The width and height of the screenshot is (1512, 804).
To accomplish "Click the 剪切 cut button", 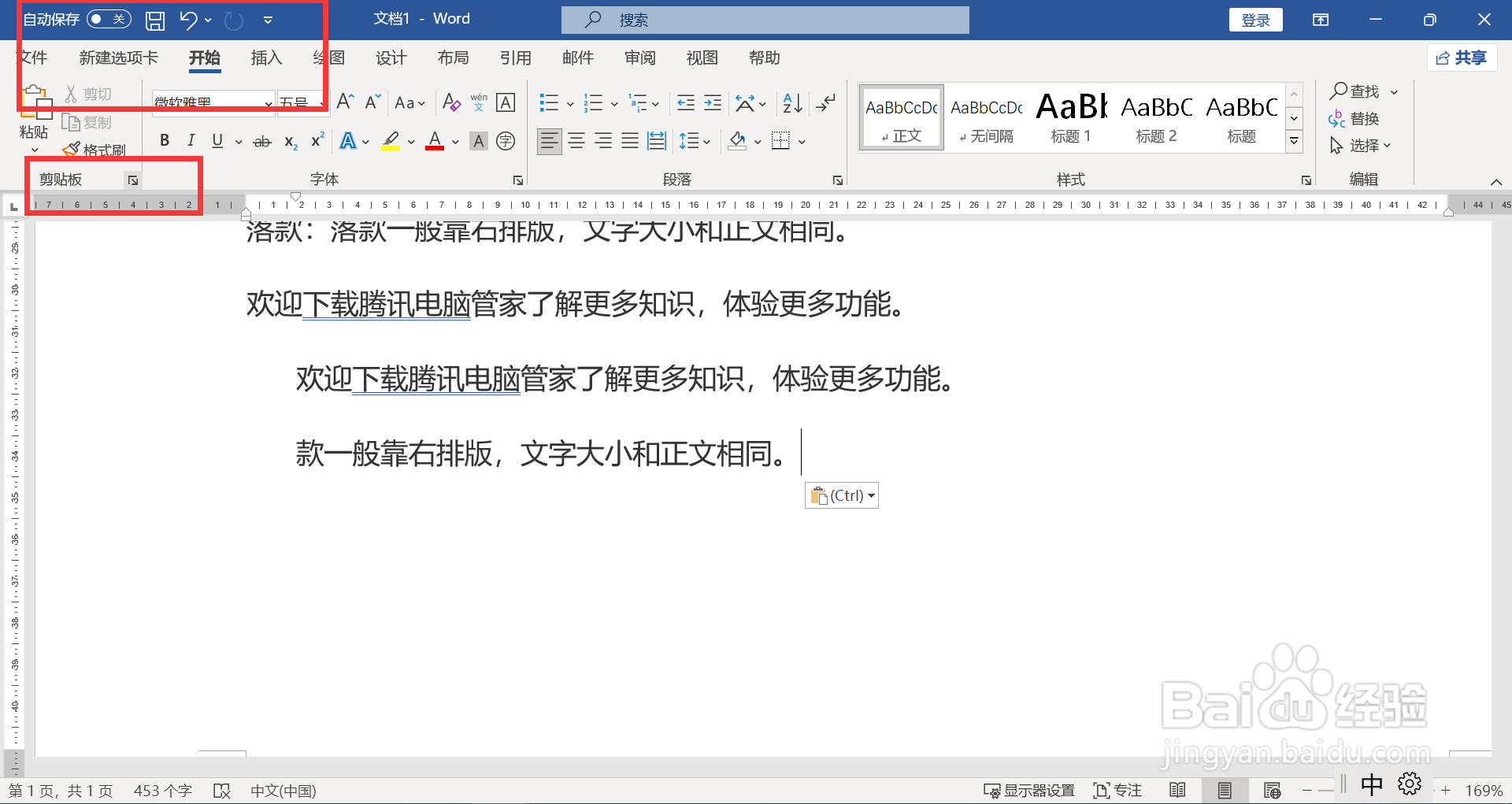I will pos(88,94).
